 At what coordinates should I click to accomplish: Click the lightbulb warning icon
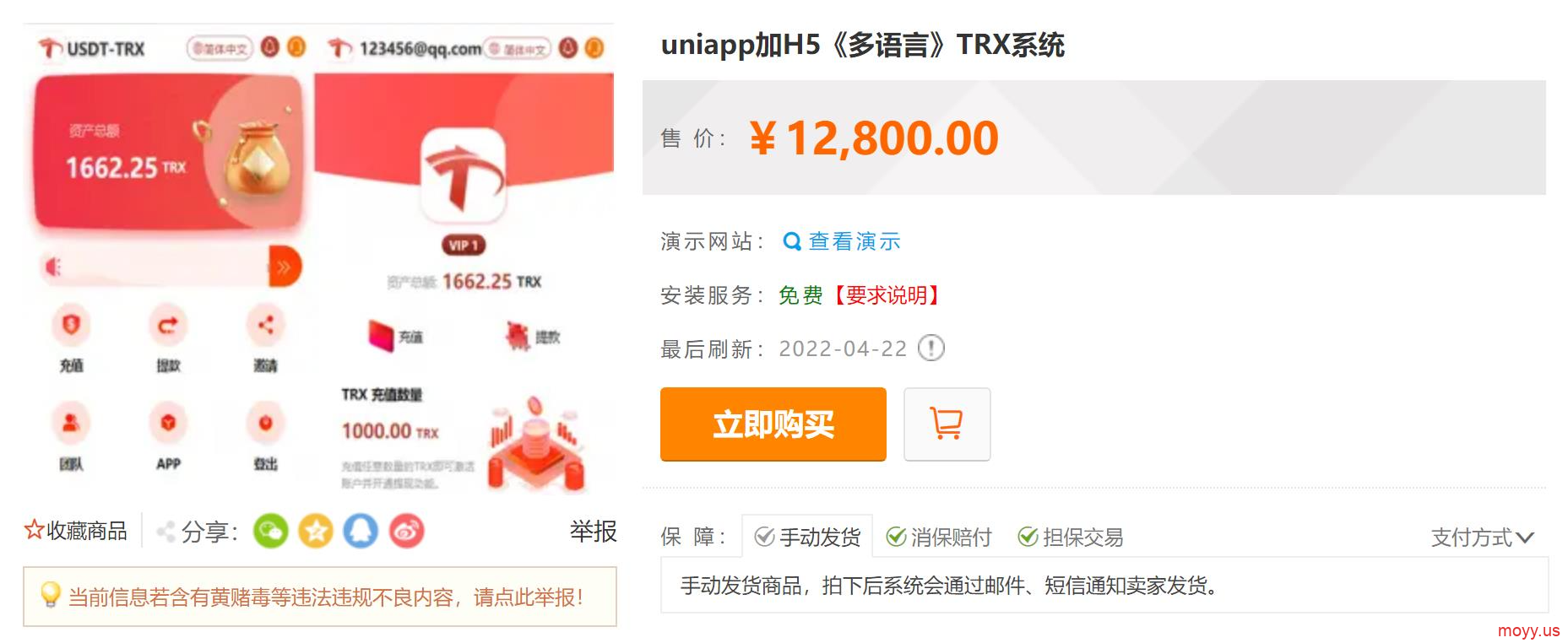51,595
